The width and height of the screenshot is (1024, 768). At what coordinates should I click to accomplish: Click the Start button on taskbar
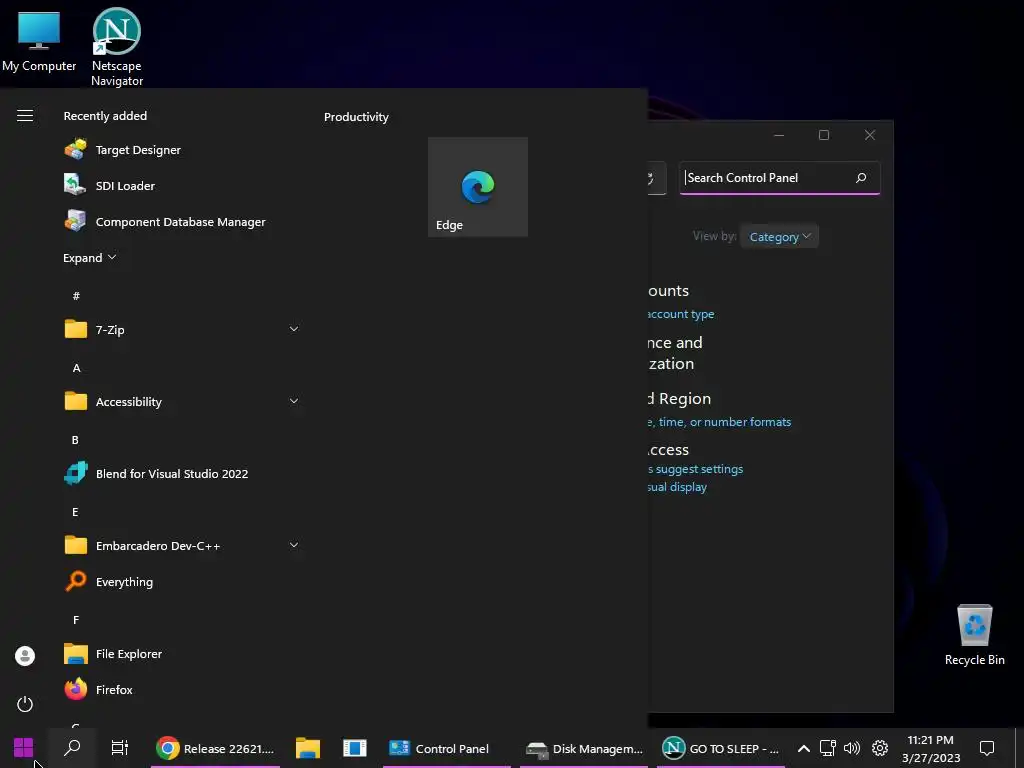pyautogui.click(x=24, y=748)
